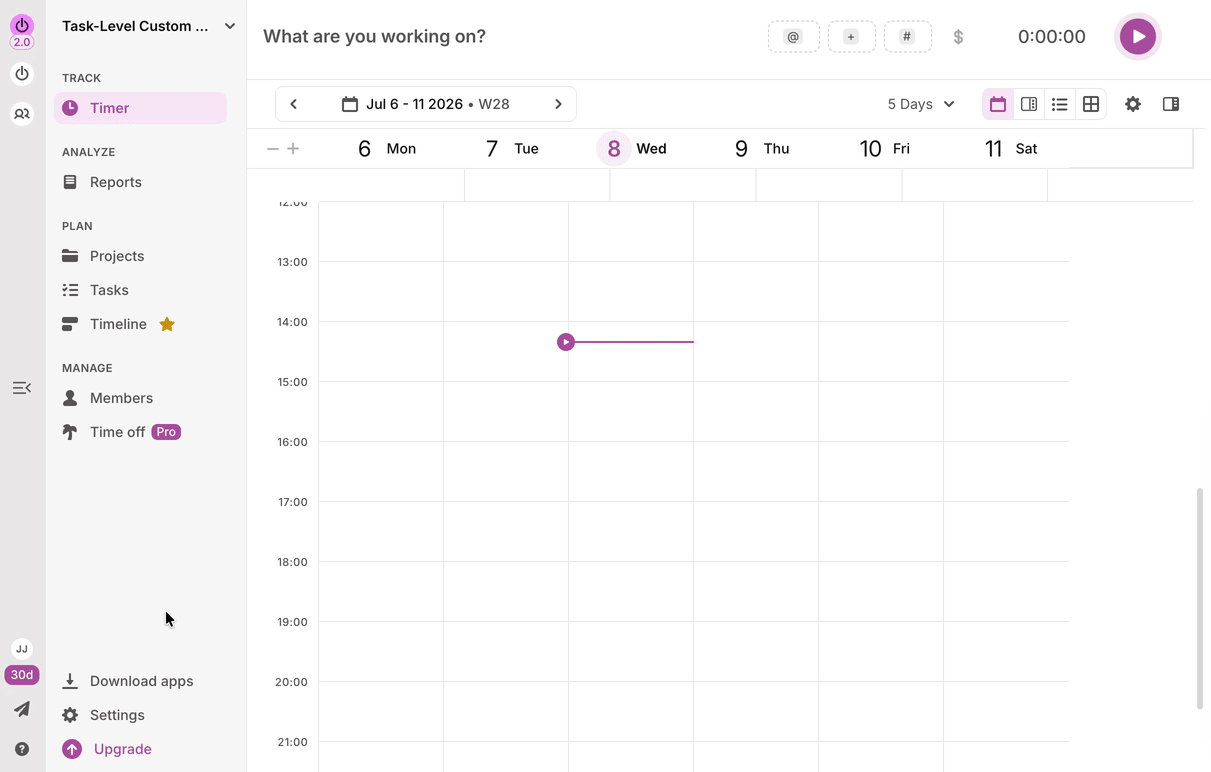Viewport: 1211px width, 772px height.
Task: Switch to calendar view icon
Action: (998, 104)
